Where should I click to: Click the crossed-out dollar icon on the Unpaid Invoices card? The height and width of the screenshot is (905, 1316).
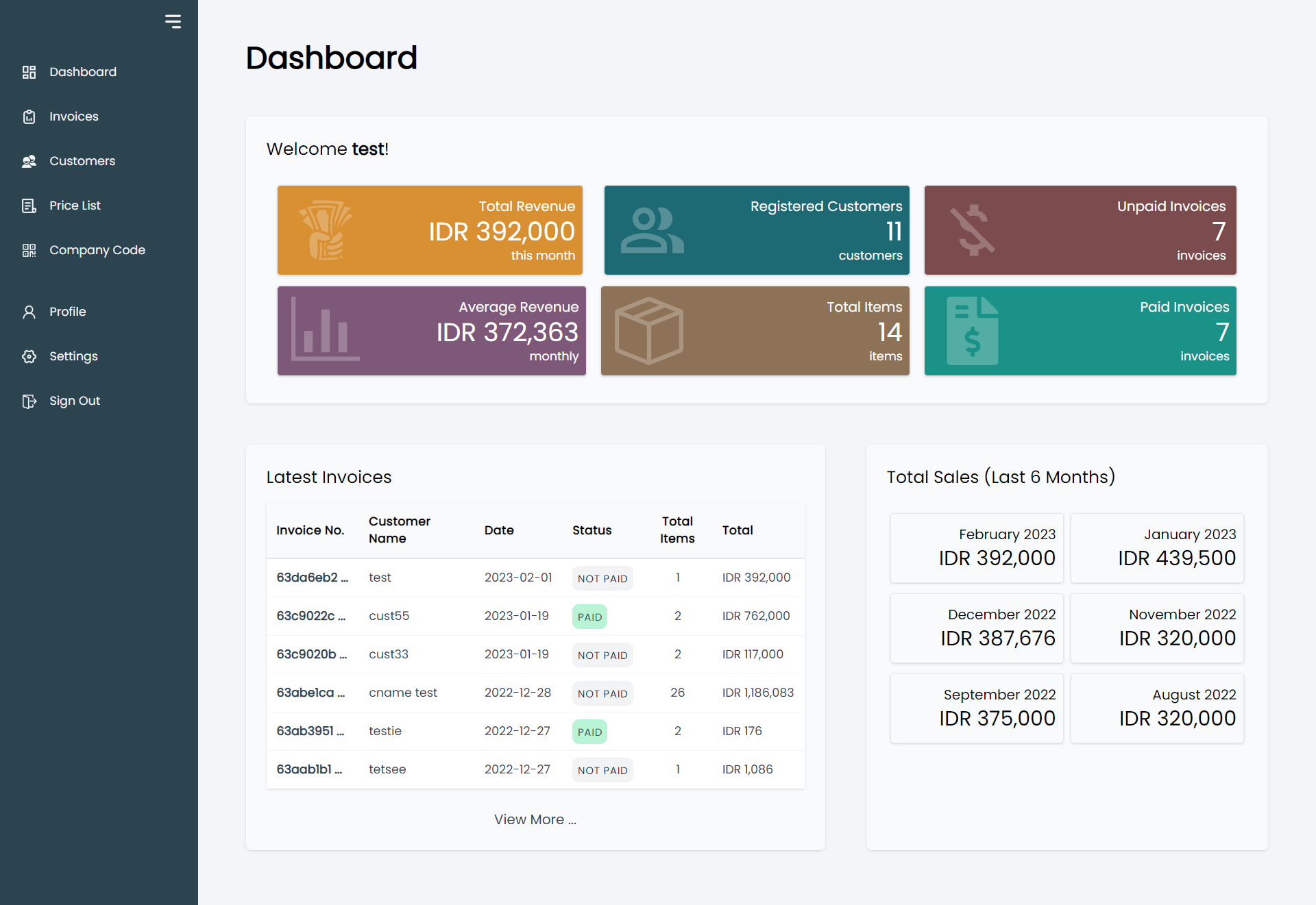pos(973,230)
